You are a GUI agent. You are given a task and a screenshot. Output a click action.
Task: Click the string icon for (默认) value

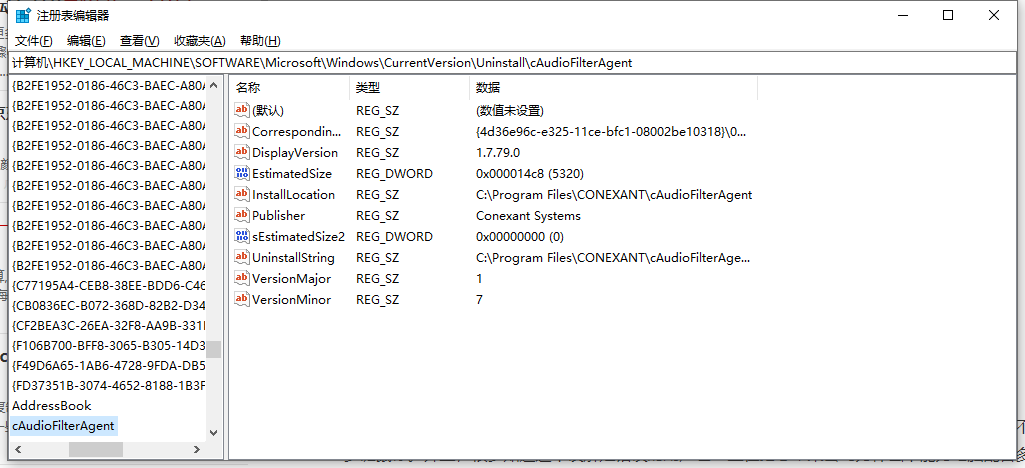coord(242,110)
